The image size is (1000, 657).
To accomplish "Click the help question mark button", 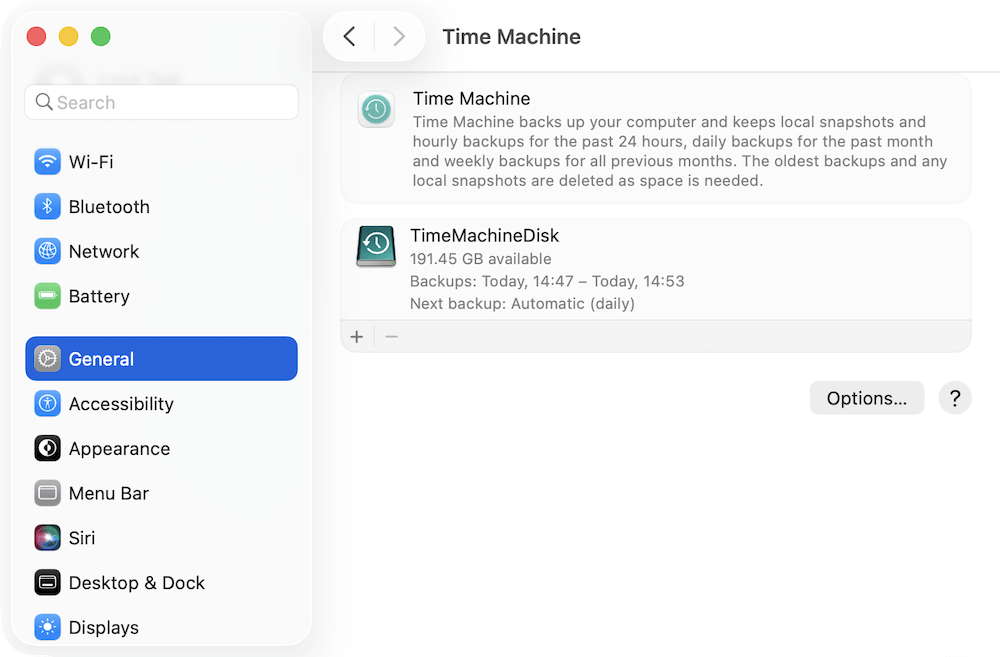I will coord(954,397).
